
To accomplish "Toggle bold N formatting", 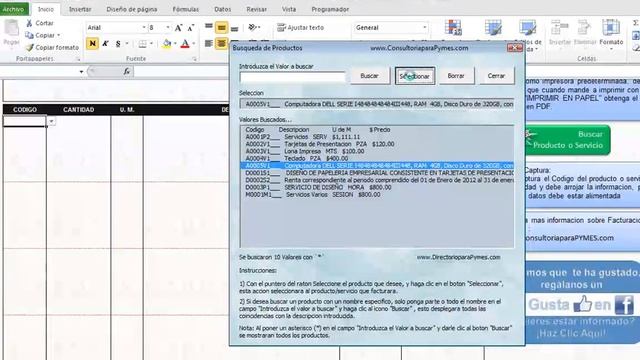I will [93, 43].
